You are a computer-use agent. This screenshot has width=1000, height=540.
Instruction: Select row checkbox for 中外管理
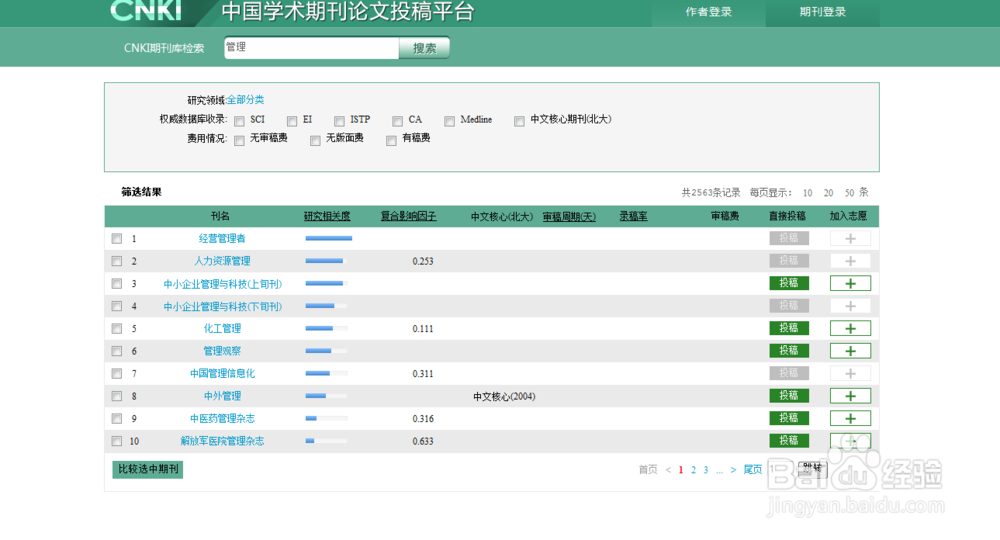click(117, 396)
